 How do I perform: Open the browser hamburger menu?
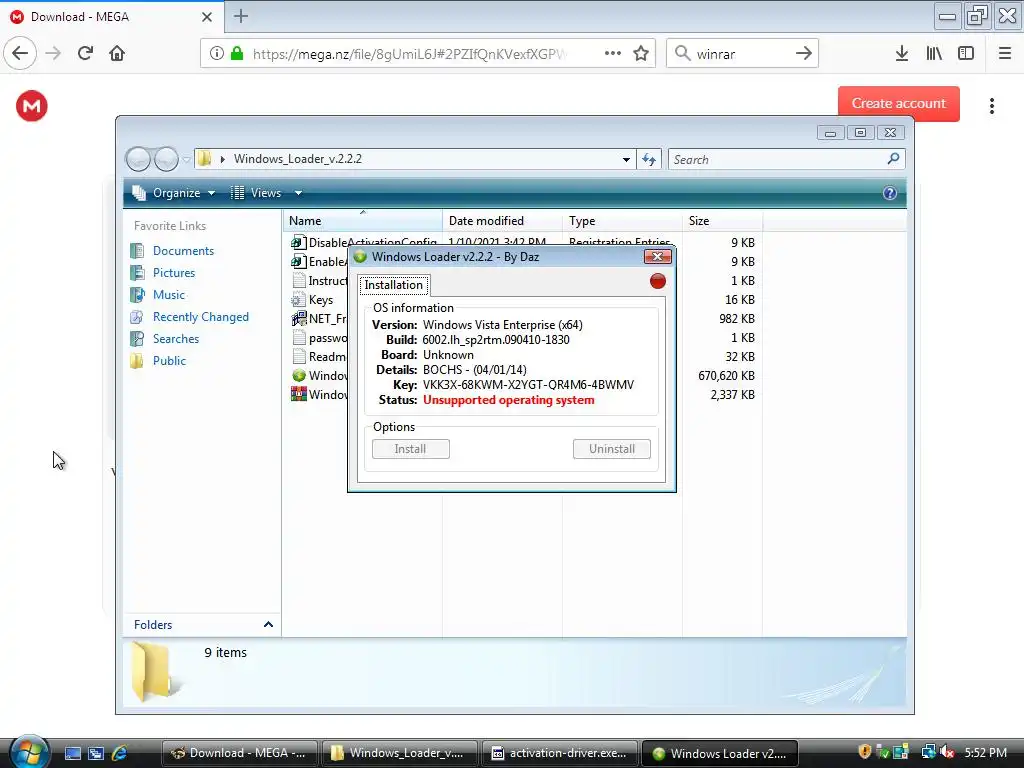click(x=1005, y=53)
